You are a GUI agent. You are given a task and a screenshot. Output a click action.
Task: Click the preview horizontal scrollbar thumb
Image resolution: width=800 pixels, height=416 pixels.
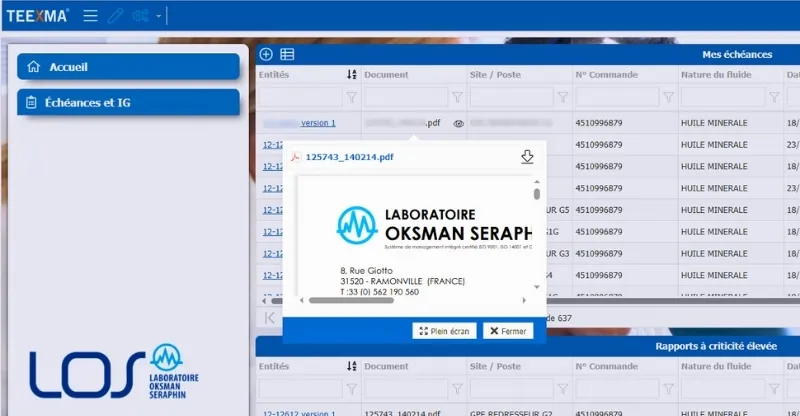tap(351, 301)
